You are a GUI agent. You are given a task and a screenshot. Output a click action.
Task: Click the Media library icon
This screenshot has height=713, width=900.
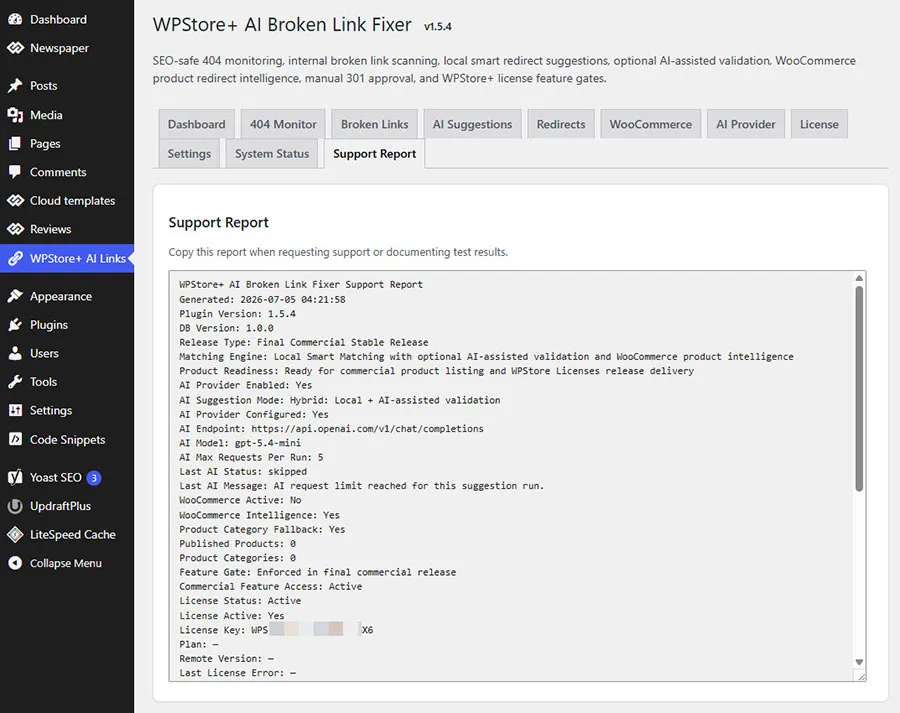(x=15, y=115)
